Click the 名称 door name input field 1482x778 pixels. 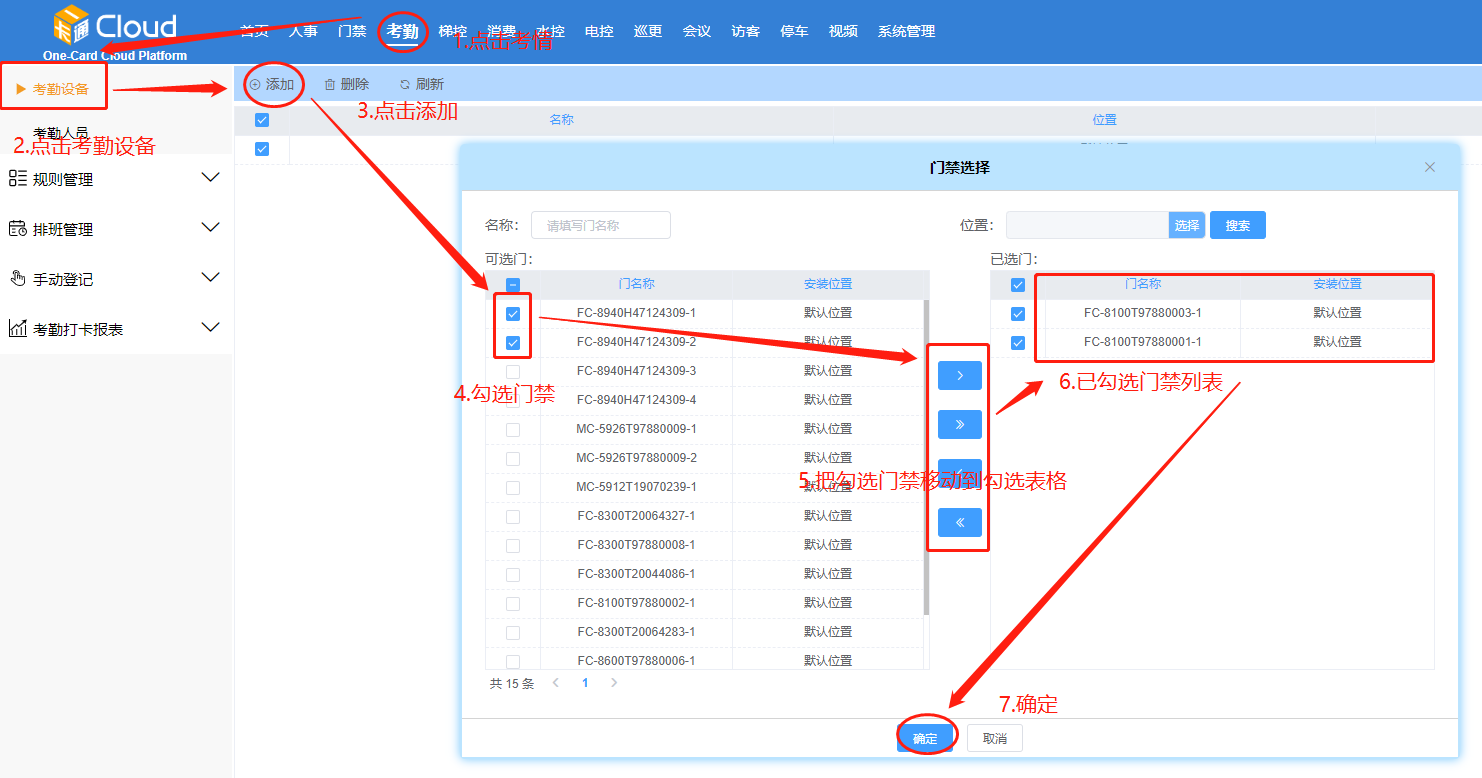[601, 226]
